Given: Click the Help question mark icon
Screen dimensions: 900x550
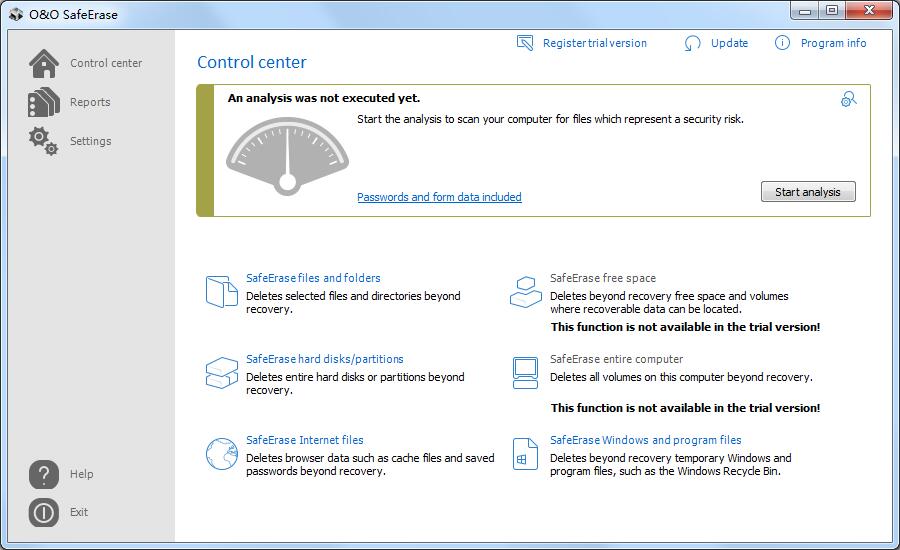Looking at the screenshot, I should coord(44,474).
